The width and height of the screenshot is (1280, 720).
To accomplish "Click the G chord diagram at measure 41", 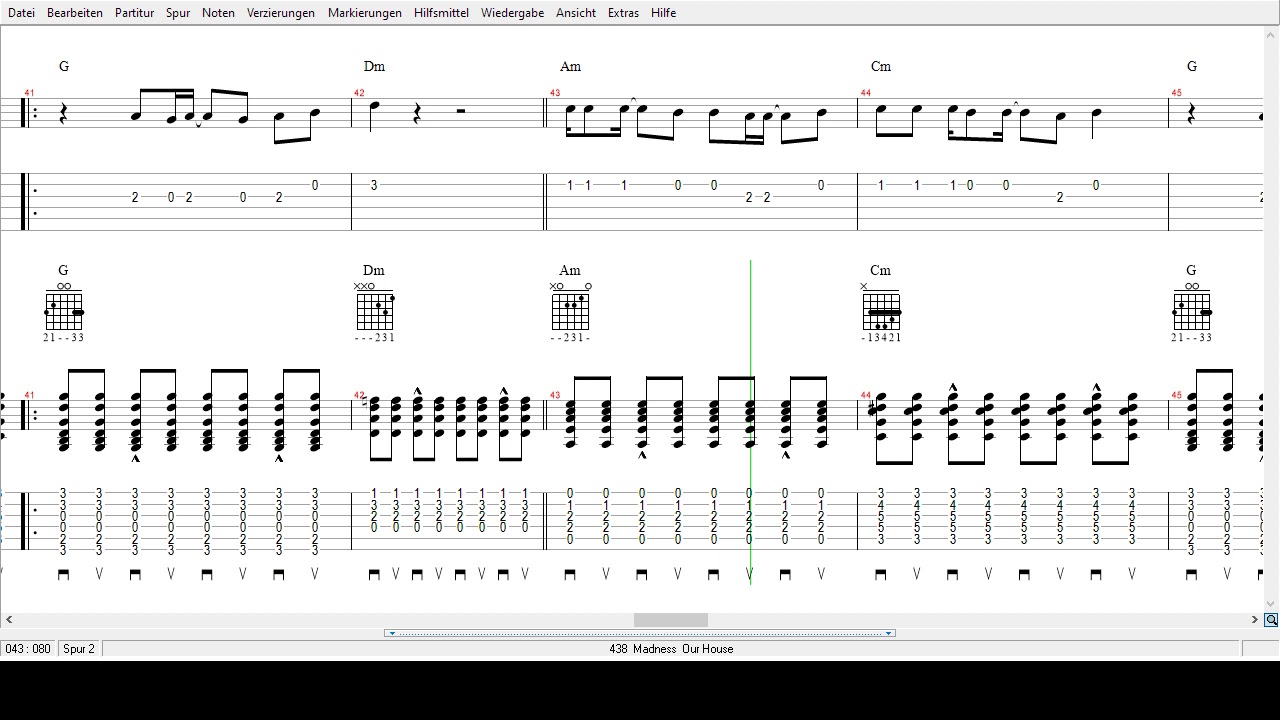I will click(64, 307).
